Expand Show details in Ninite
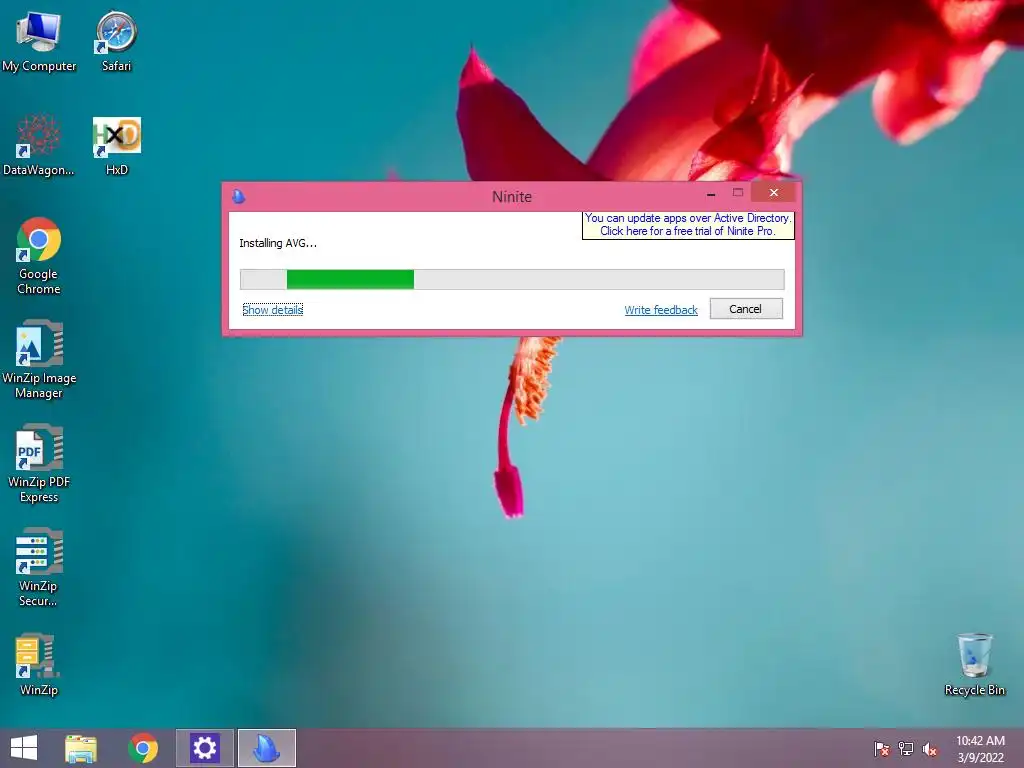Screen dimensions: 1024x768 [272, 310]
